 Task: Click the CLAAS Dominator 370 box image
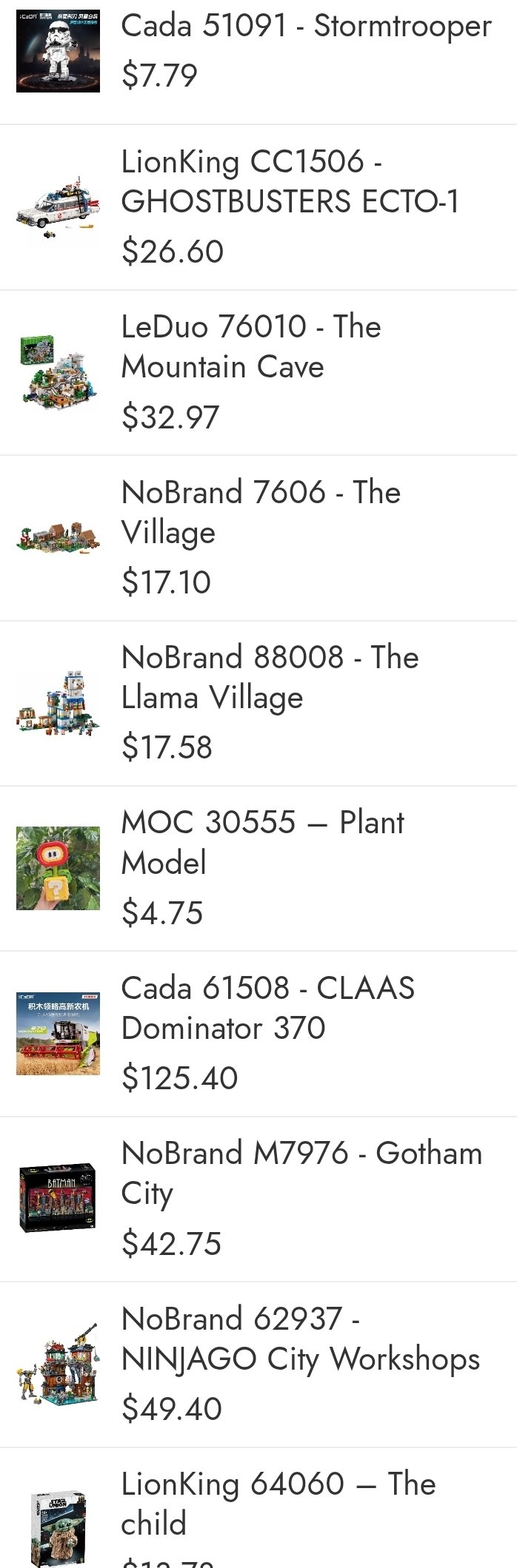point(58,1034)
